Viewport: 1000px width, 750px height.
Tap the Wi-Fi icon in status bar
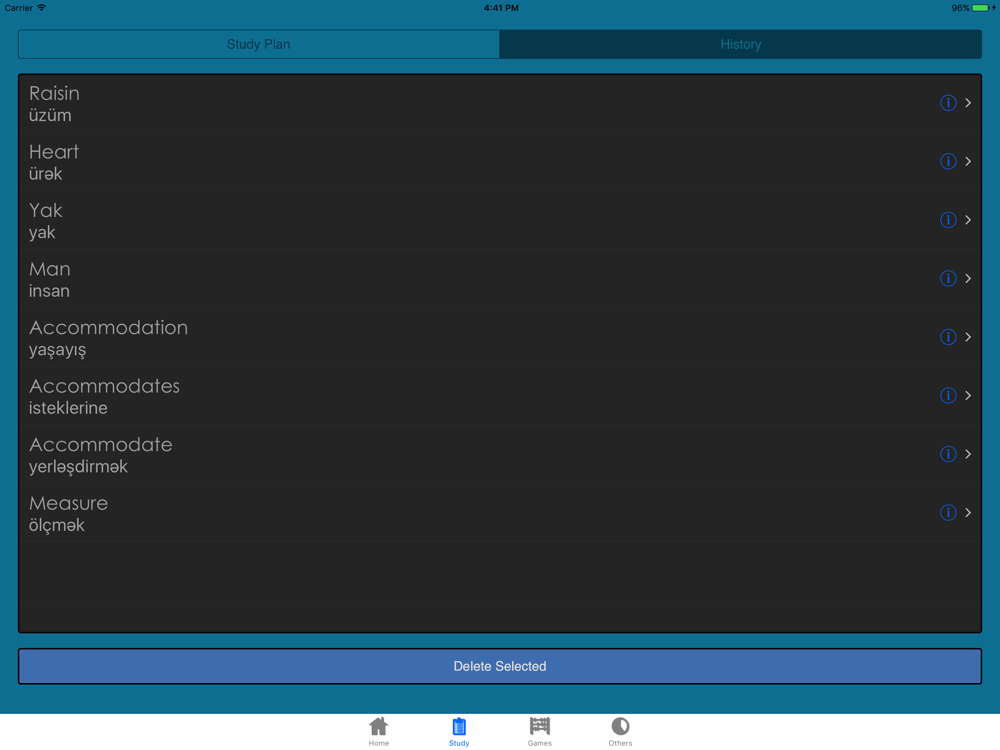(x=41, y=8)
